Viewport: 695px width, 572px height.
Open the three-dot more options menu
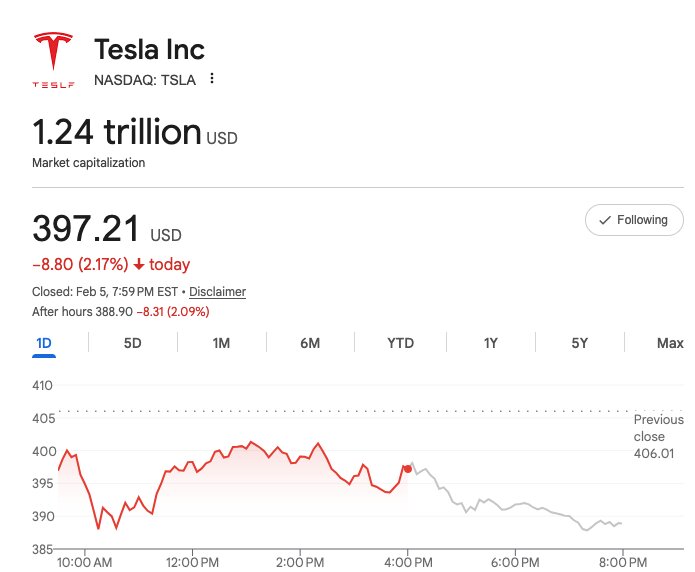(x=212, y=79)
